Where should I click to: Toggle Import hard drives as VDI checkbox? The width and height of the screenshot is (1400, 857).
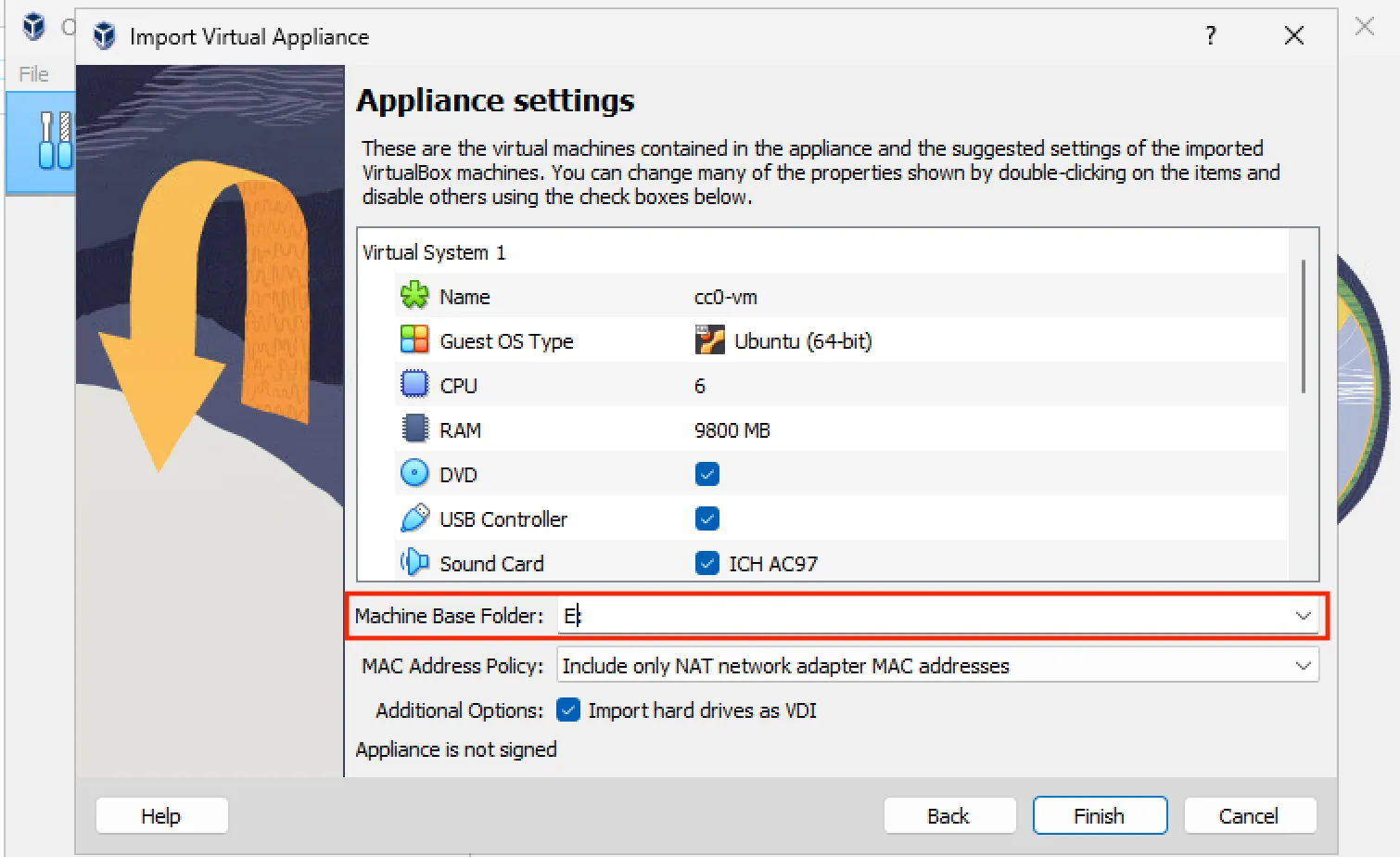568,710
